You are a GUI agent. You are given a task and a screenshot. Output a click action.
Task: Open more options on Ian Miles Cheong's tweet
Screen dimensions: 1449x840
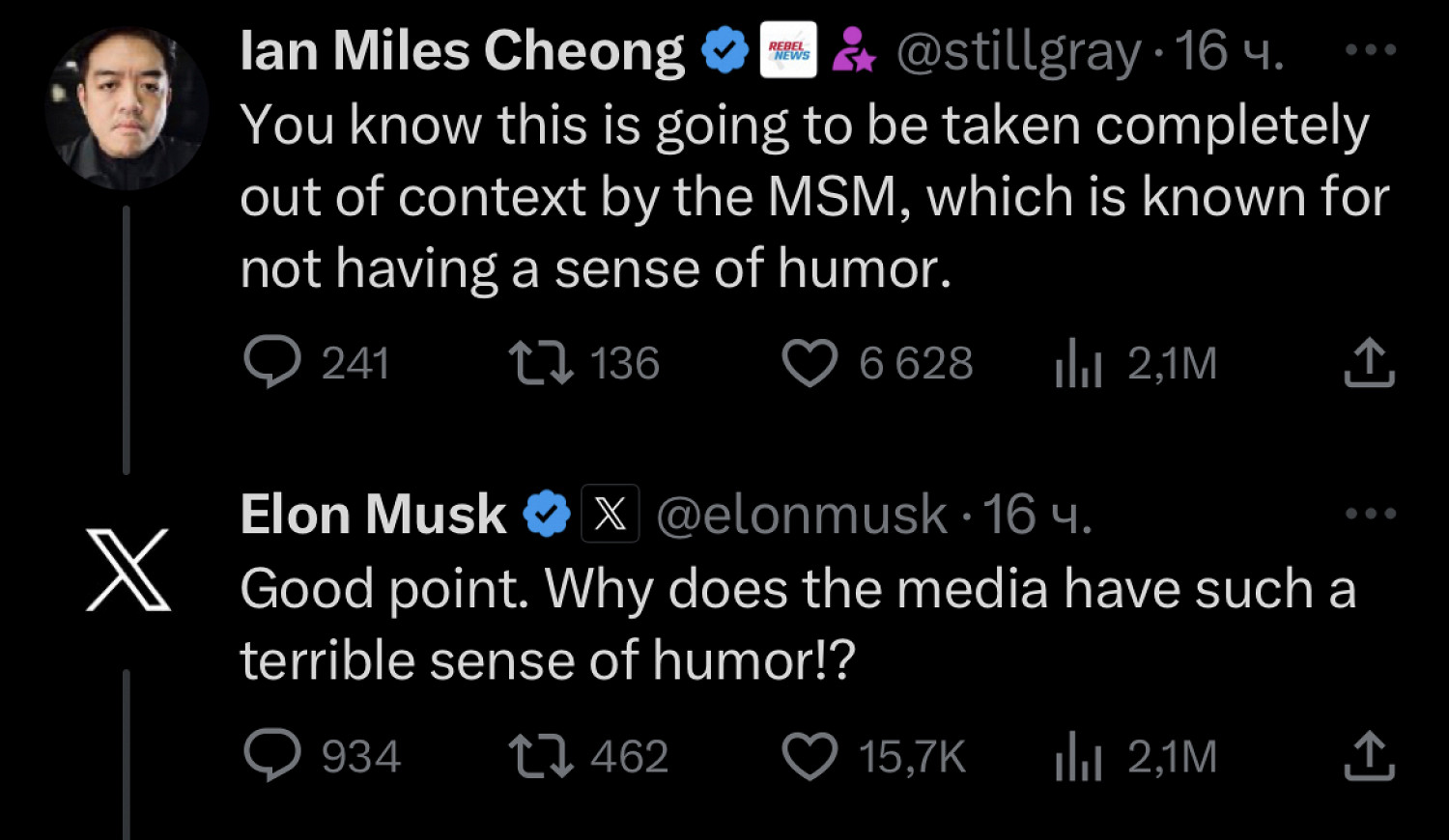tap(1370, 49)
